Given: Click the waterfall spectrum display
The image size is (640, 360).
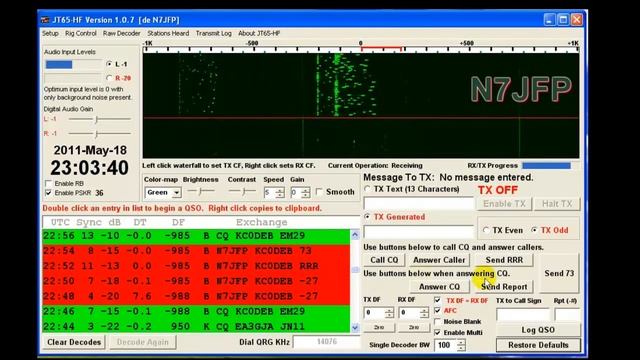Looking at the screenshot, I should point(361,105).
